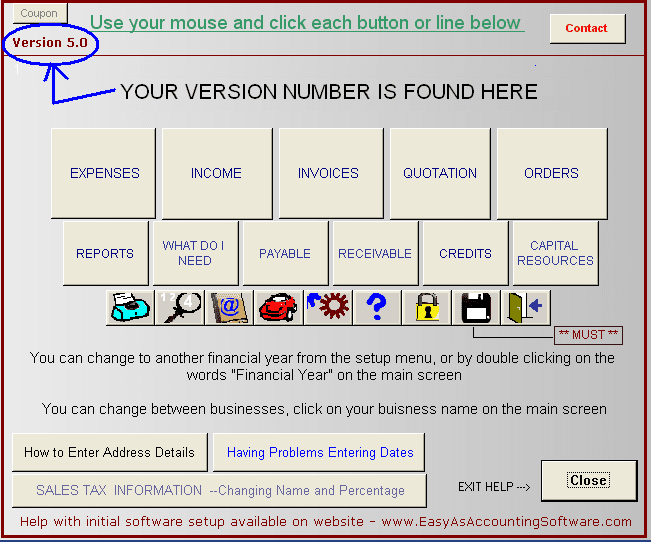Open the INCOME help section
Viewport: 651px width, 542px height.
tap(216, 173)
